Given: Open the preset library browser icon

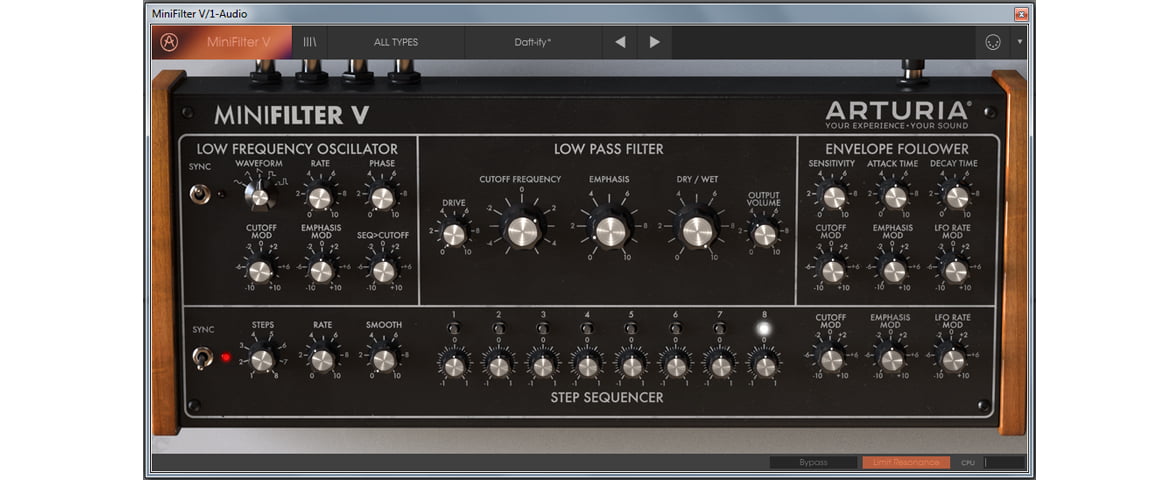Looking at the screenshot, I should [309, 43].
